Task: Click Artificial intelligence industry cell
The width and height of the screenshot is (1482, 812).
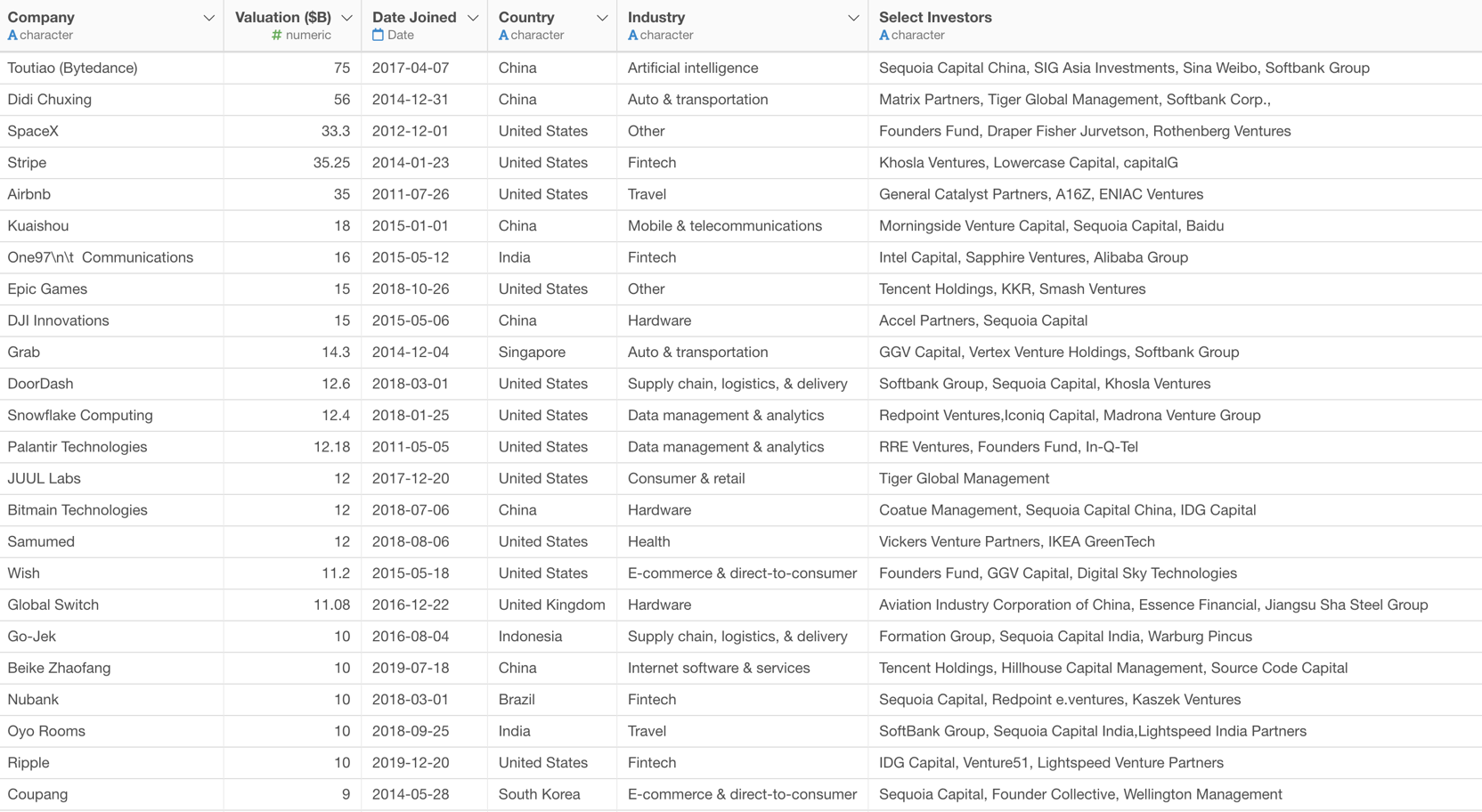Action: 693,68
